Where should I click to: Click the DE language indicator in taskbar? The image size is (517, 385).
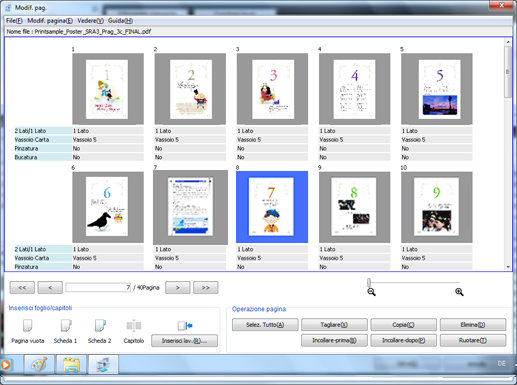coord(502,363)
